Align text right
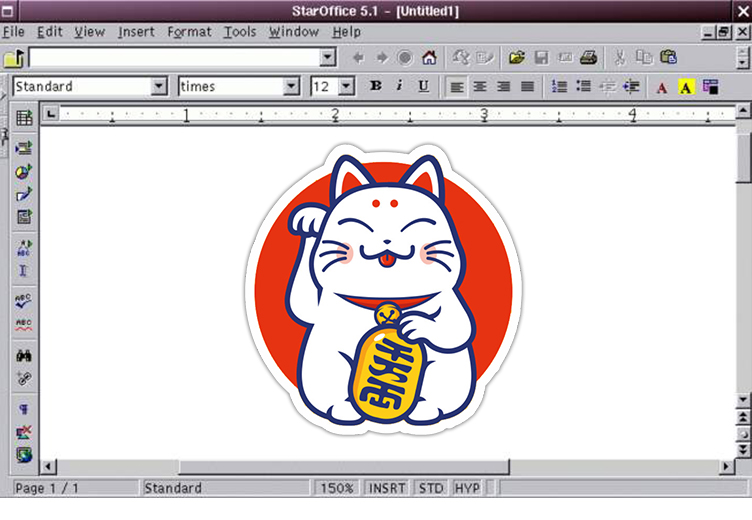 click(x=504, y=87)
